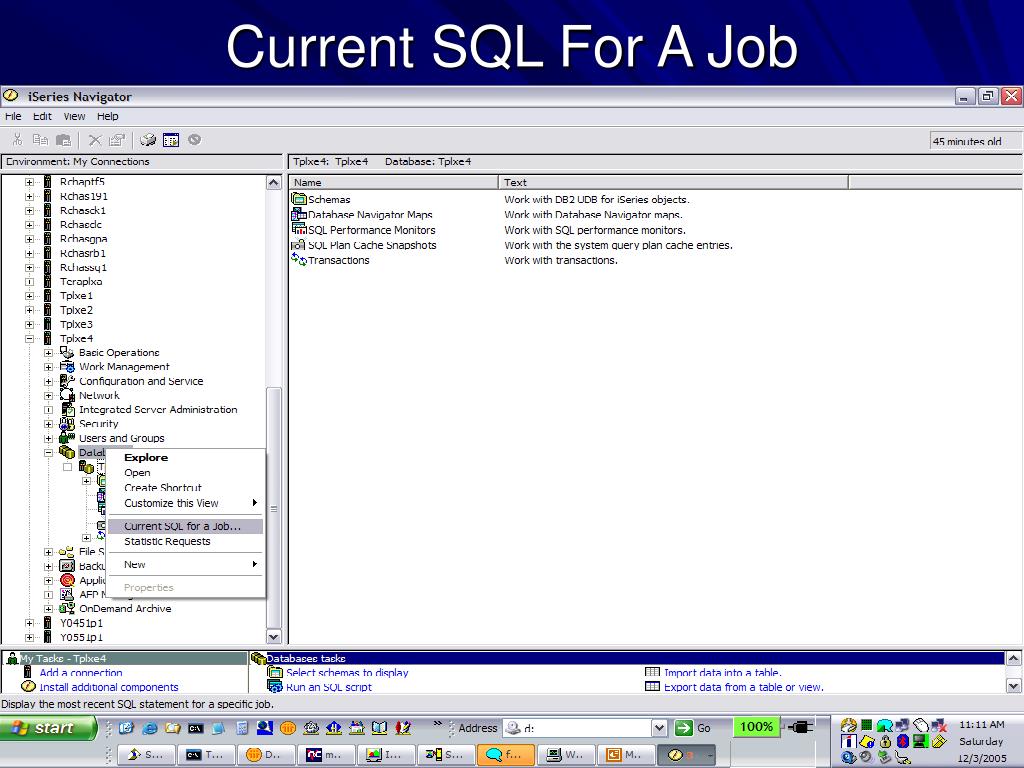Click Select schemas to display link
The height and width of the screenshot is (768, 1024).
pyautogui.click(x=347, y=673)
